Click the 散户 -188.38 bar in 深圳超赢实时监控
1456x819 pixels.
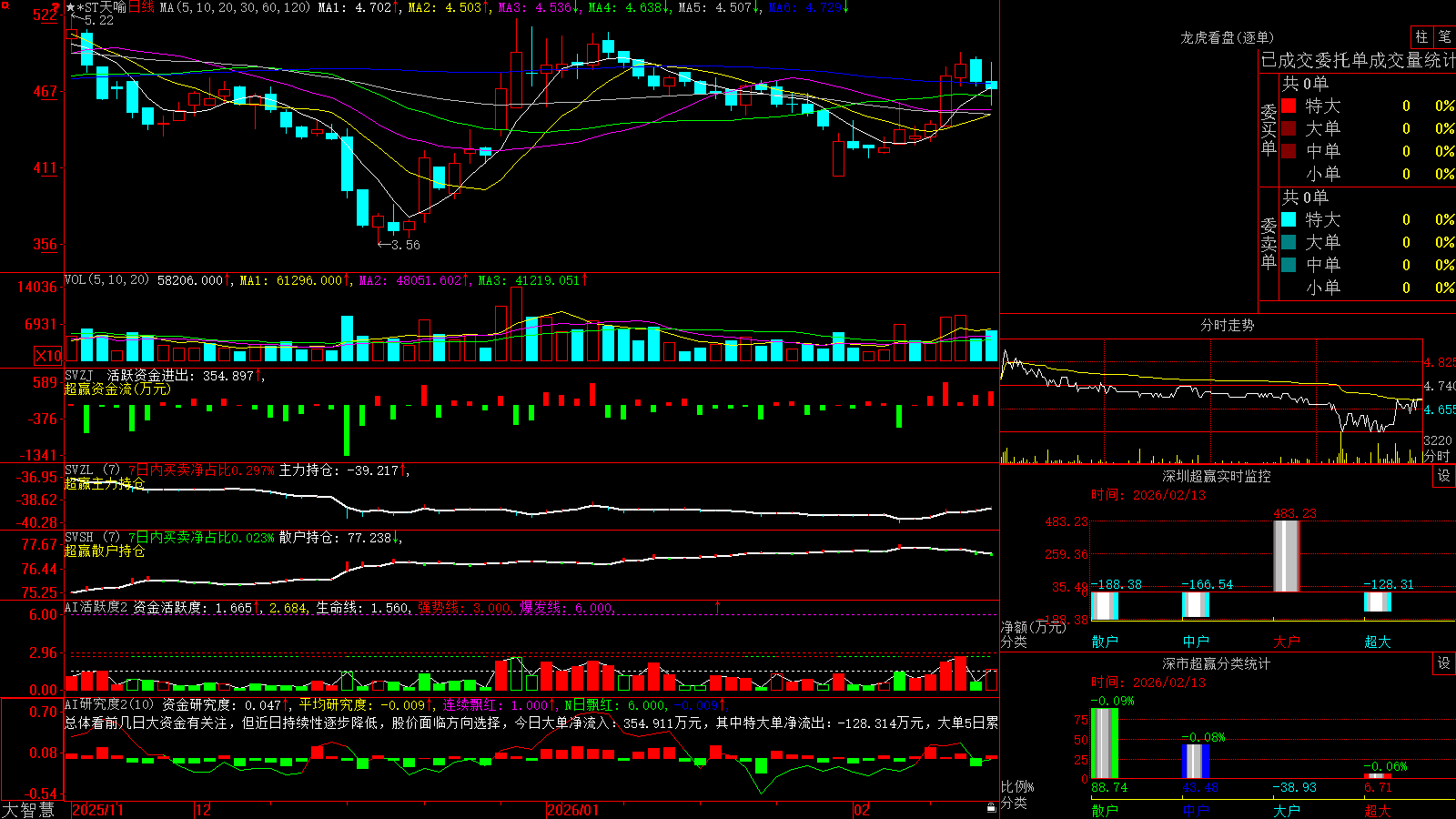point(1105,605)
